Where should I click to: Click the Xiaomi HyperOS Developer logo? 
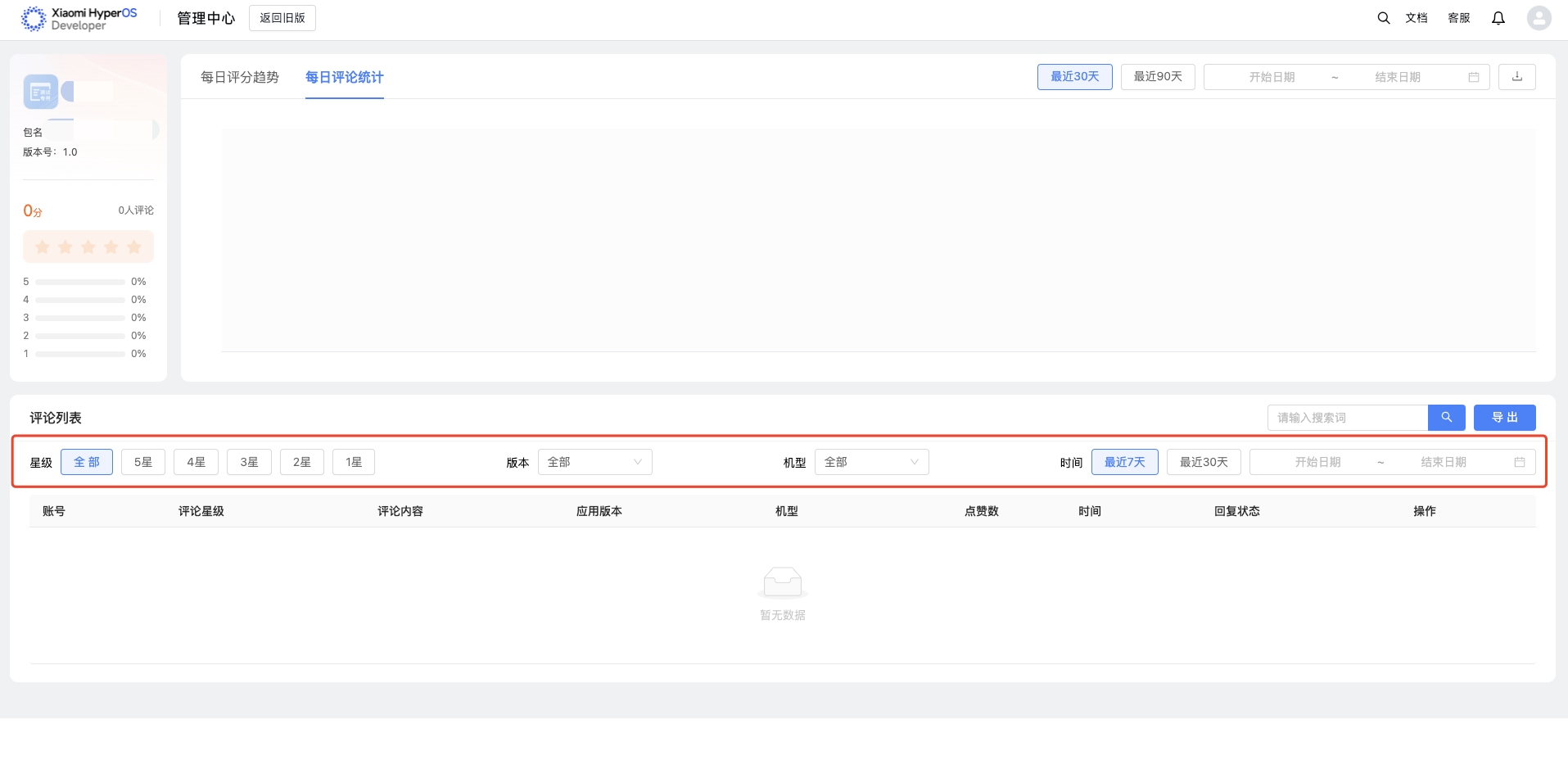[79, 19]
